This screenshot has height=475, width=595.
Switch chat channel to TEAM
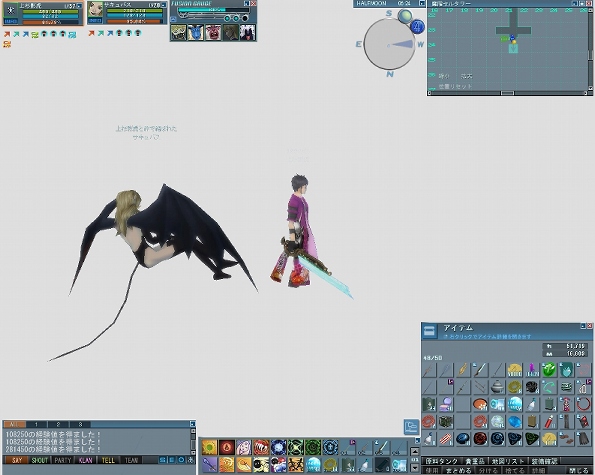click(x=131, y=460)
